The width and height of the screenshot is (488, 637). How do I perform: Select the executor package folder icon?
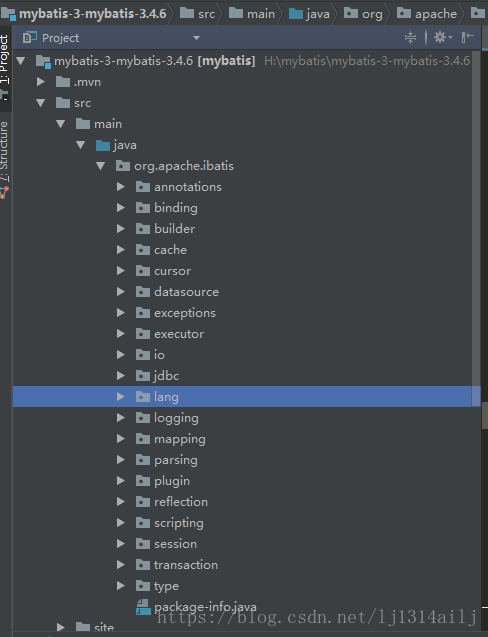tap(143, 334)
